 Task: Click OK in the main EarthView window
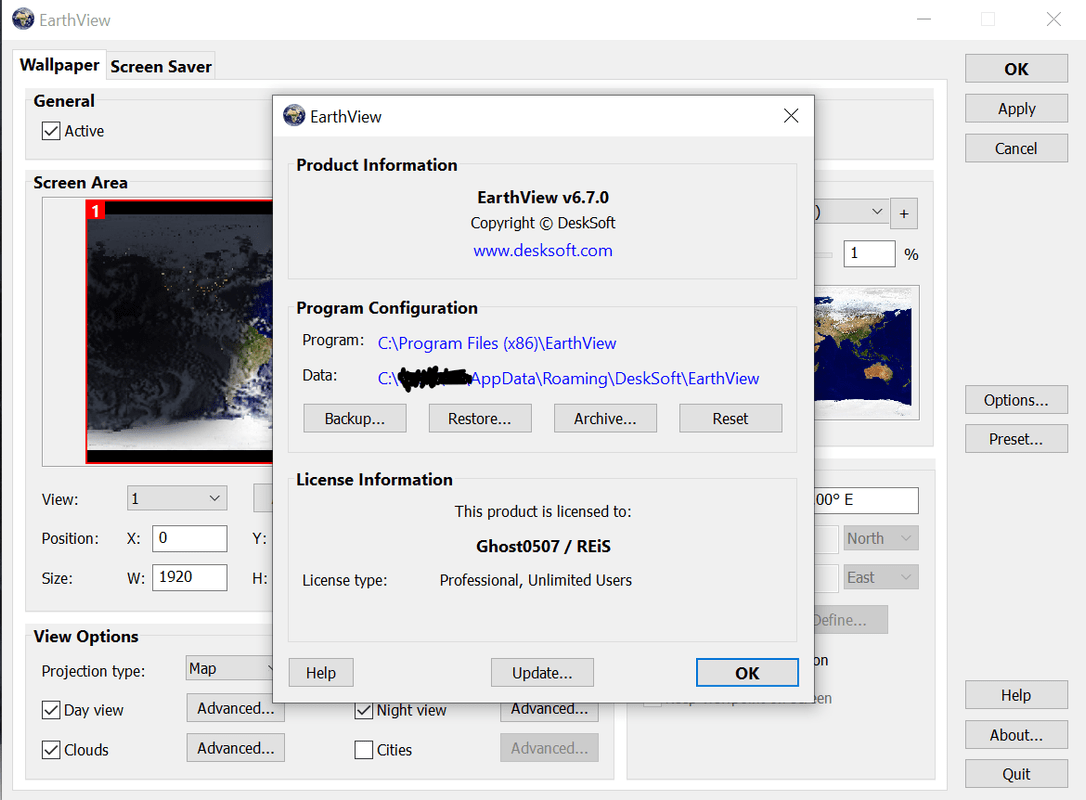pyautogui.click(x=1016, y=69)
